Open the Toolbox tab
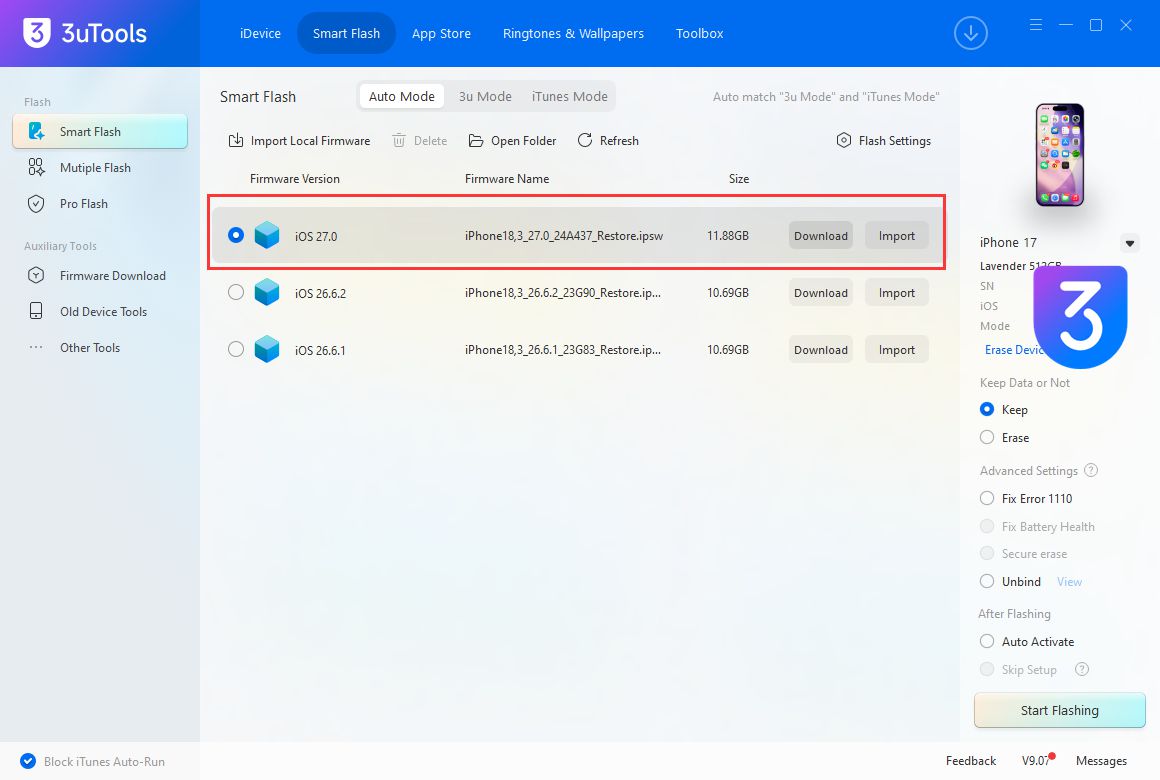This screenshot has height=780, width=1160. pyautogui.click(x=699, y=33)
